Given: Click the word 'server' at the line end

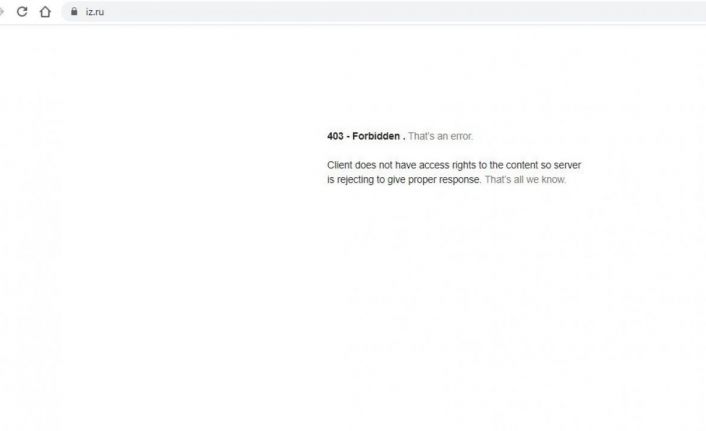Looking at the screenshot, I should pyautogui.click(x=567, y=165).
